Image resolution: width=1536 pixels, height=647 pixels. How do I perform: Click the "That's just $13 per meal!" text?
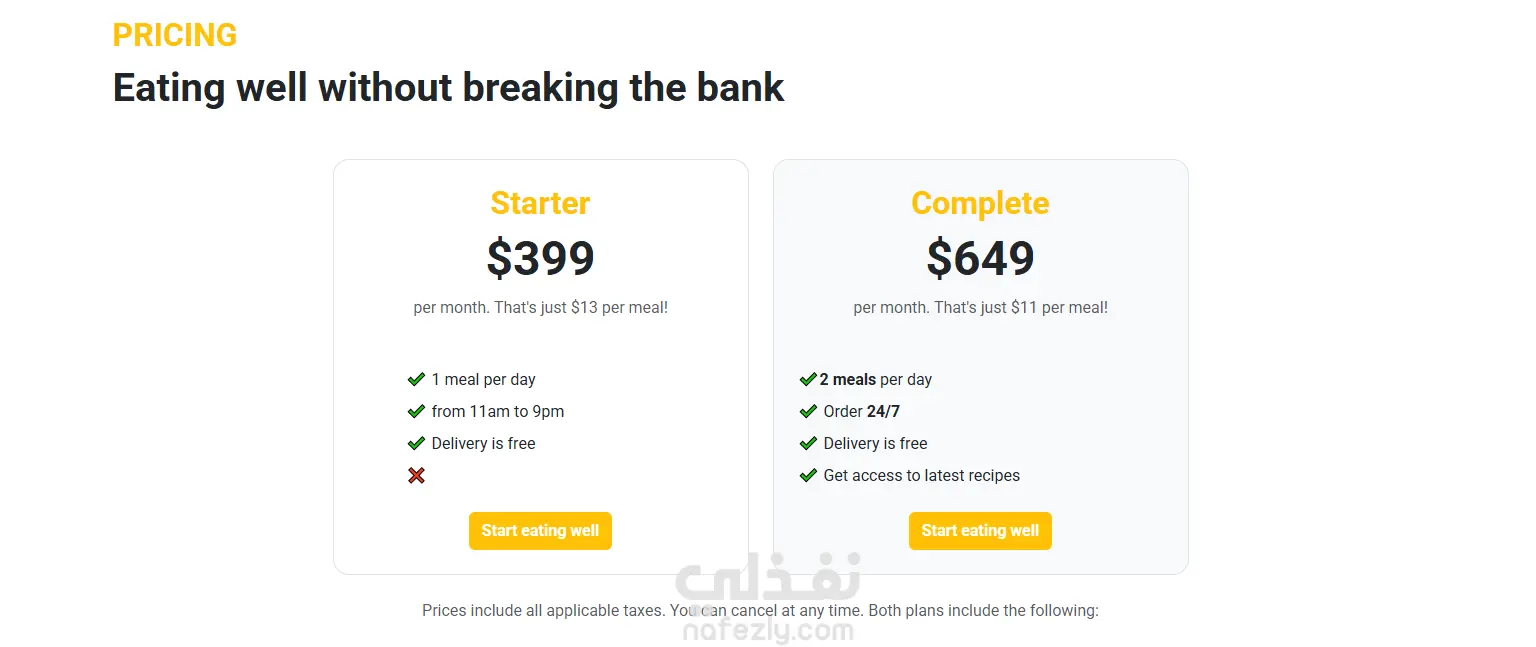pyautogui.click(x=581, y=308)
